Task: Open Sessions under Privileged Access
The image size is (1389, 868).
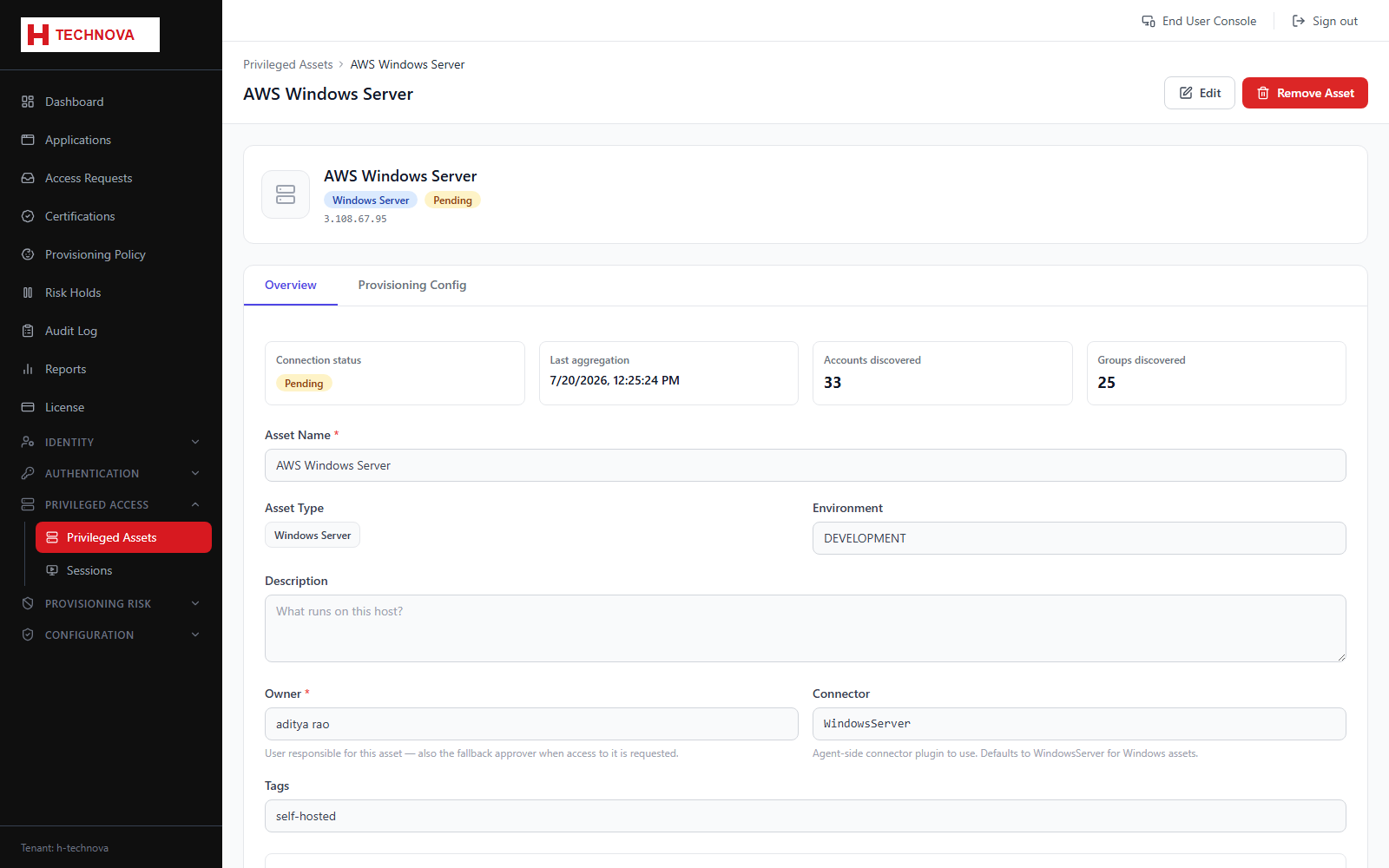Action: (123, 570)
